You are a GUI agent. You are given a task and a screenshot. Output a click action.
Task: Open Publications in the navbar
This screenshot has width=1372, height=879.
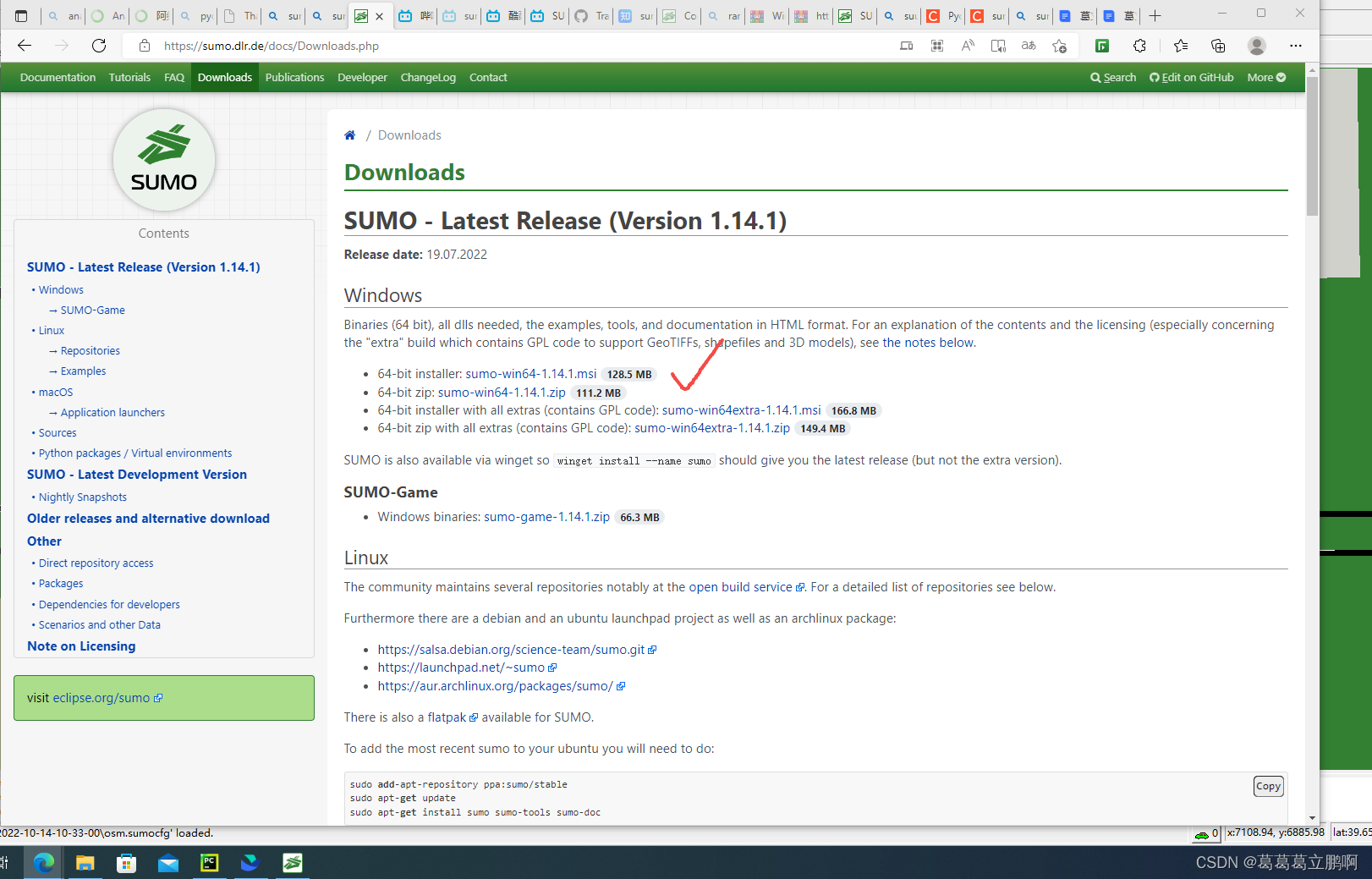(294, 77)
